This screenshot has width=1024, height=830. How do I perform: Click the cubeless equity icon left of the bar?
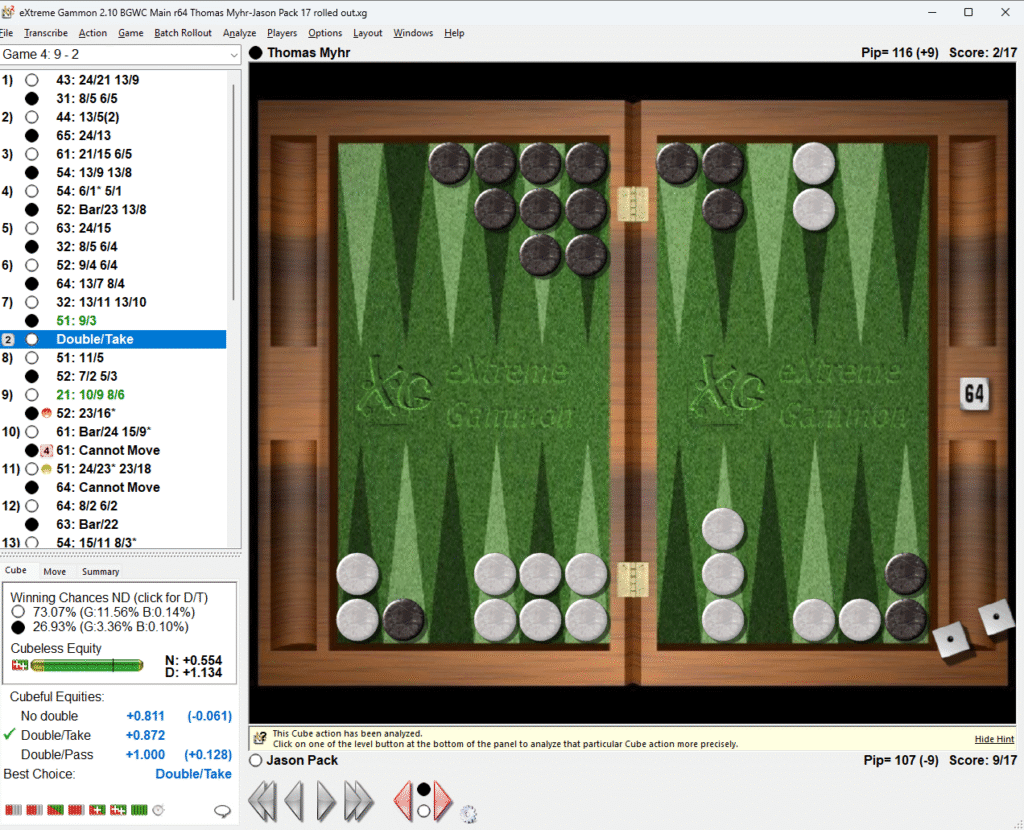tap(20, 665)
